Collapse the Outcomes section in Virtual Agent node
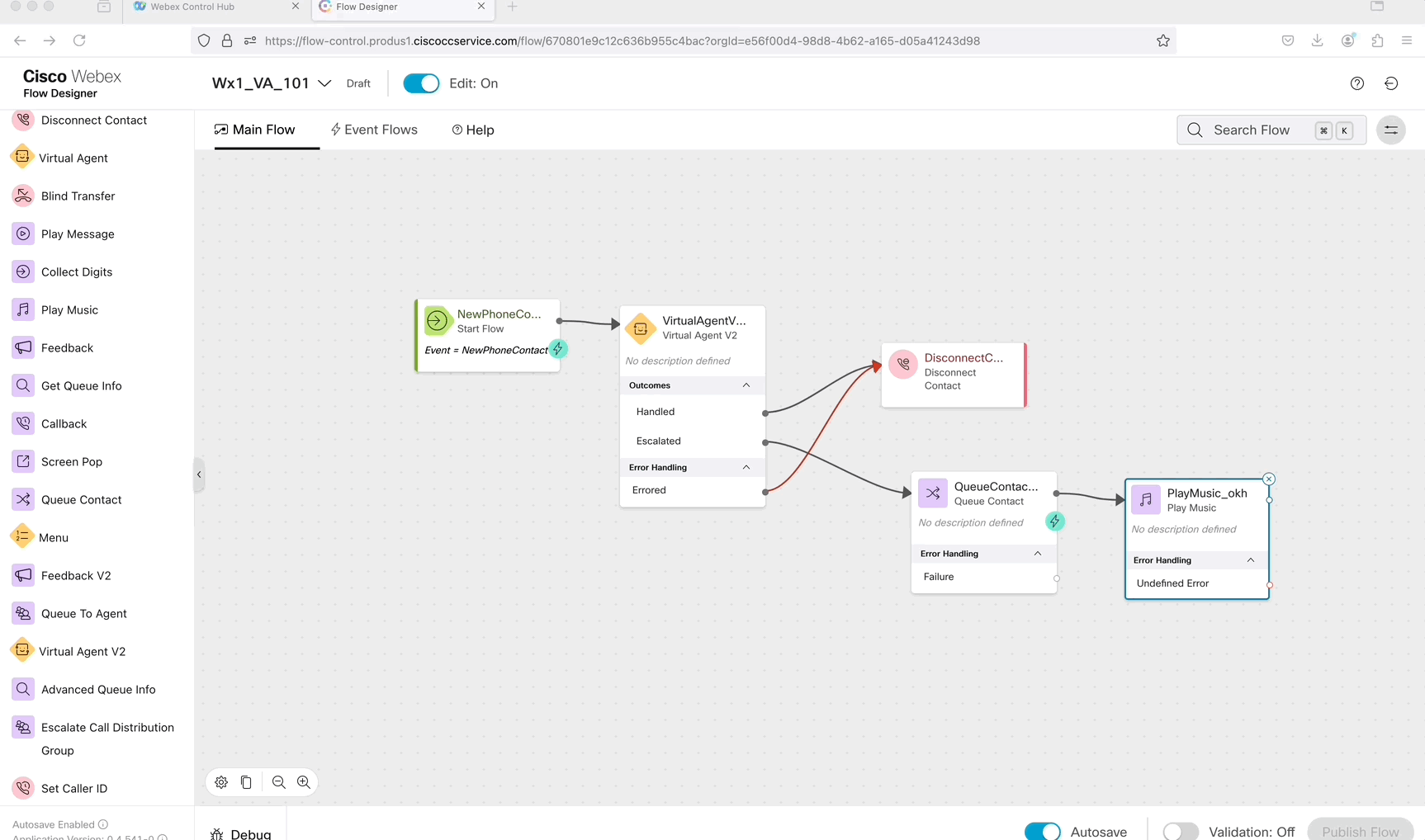Viewport: 1425px width, 840px height. [x=746, y=385]
